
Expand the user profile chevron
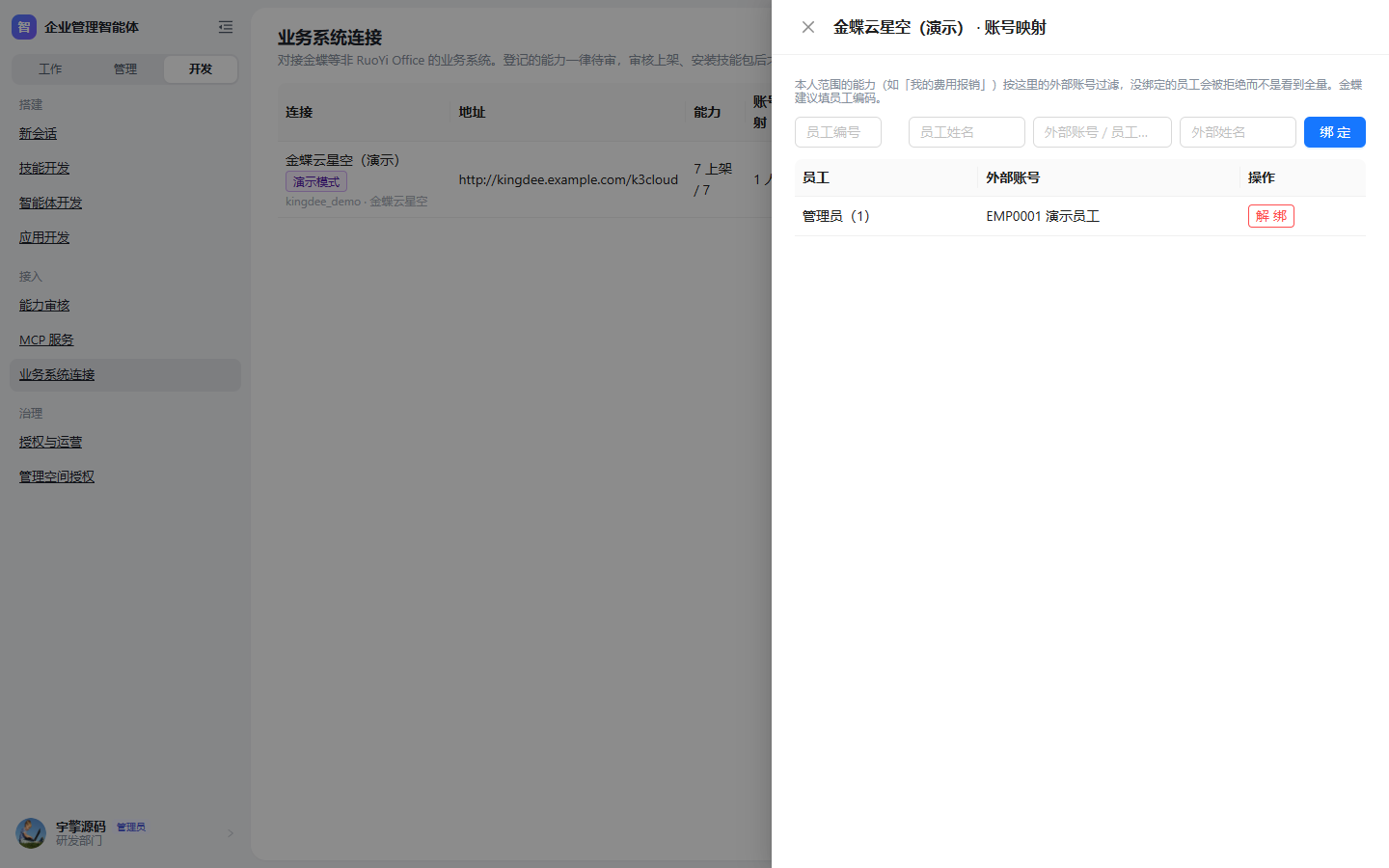pyautogui.click(x=231, y=833)
